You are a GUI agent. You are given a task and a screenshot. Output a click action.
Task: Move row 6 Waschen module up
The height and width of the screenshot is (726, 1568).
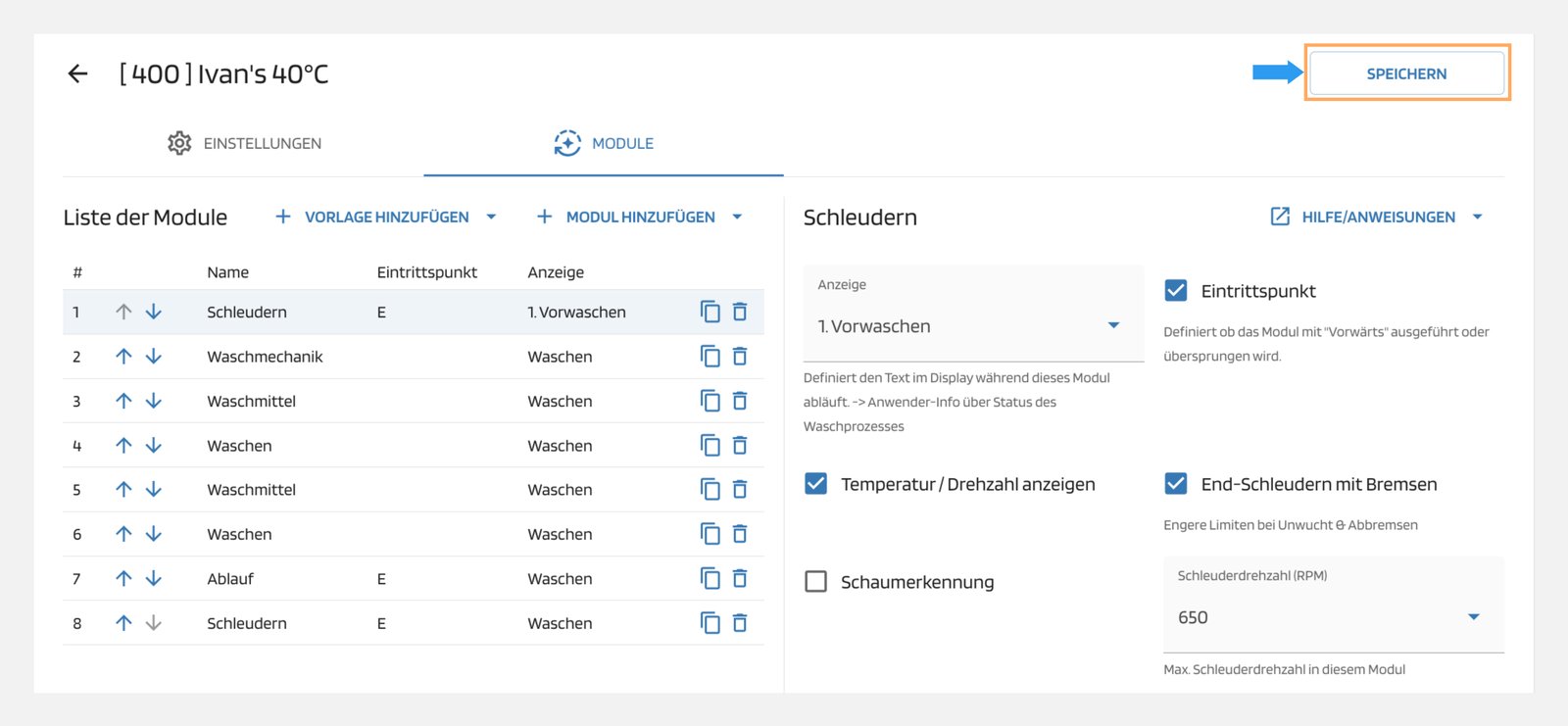coord(123,534)
